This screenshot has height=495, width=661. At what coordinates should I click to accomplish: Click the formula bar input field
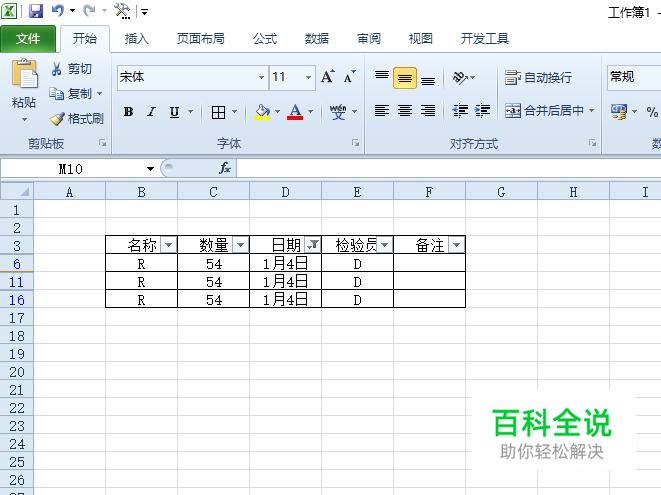(x=449, y=169)
